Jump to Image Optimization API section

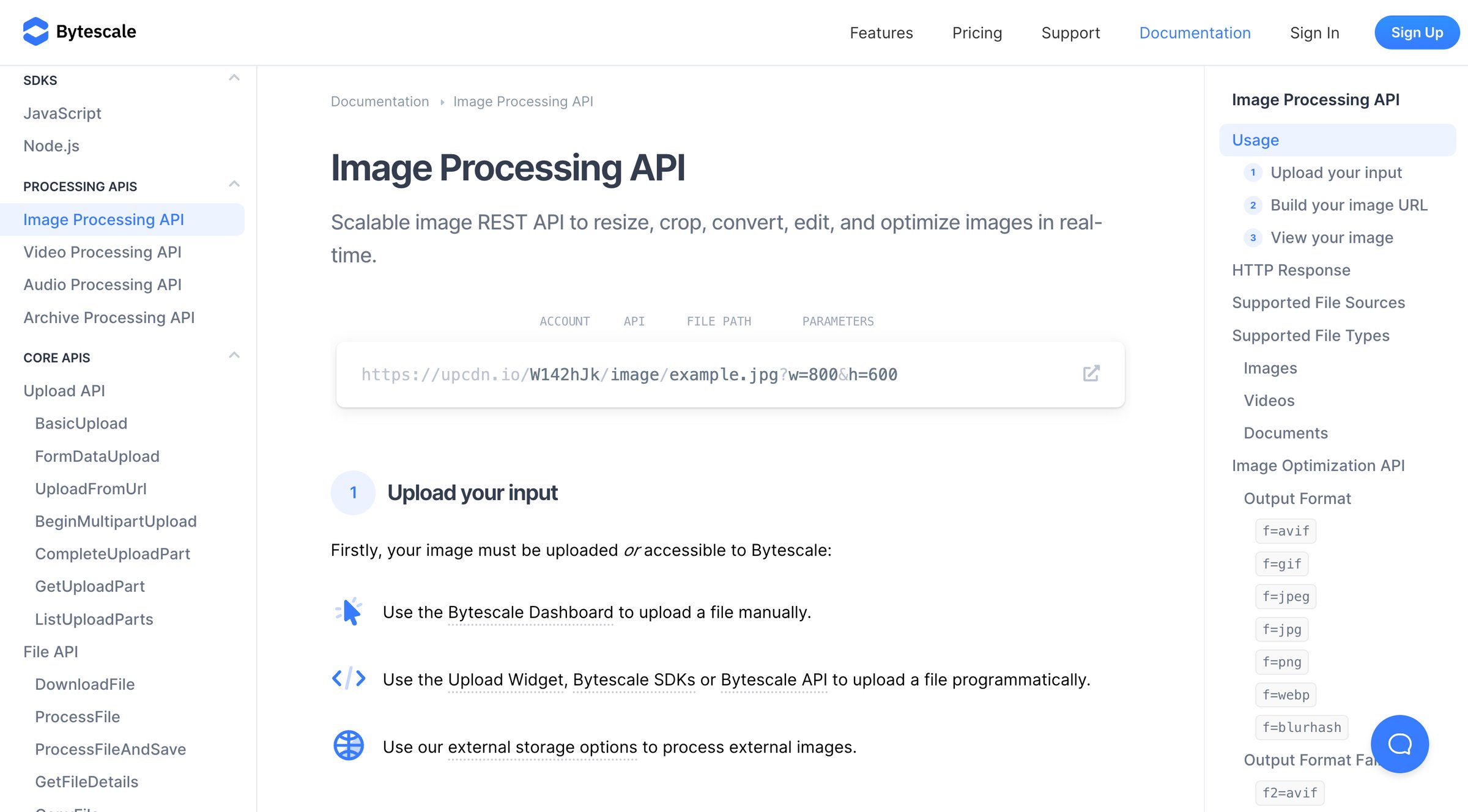tap(1318, 465)
